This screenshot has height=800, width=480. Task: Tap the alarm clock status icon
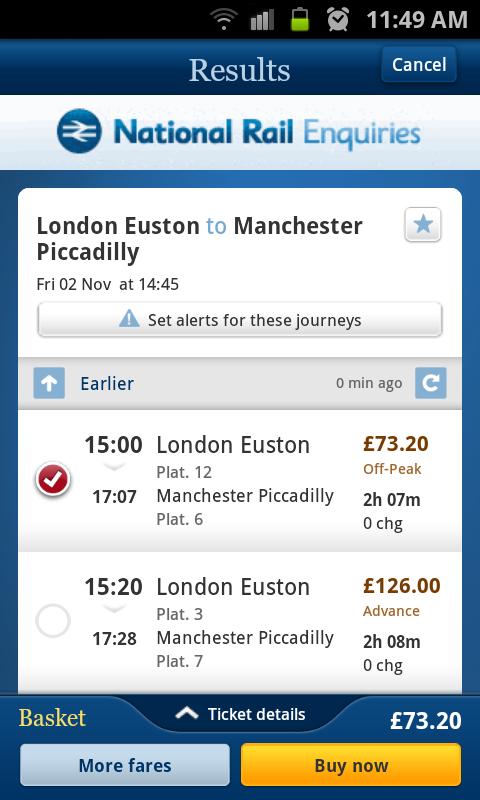[338, 19]
